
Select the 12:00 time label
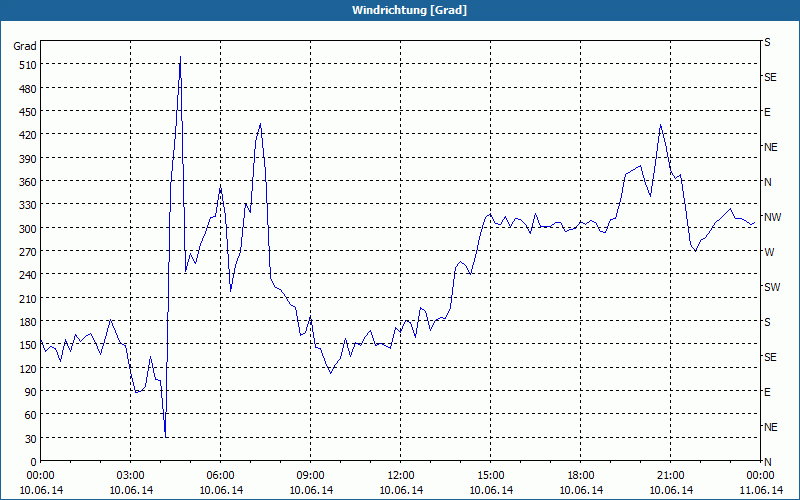pyautogui.click(x=401, y=476)
